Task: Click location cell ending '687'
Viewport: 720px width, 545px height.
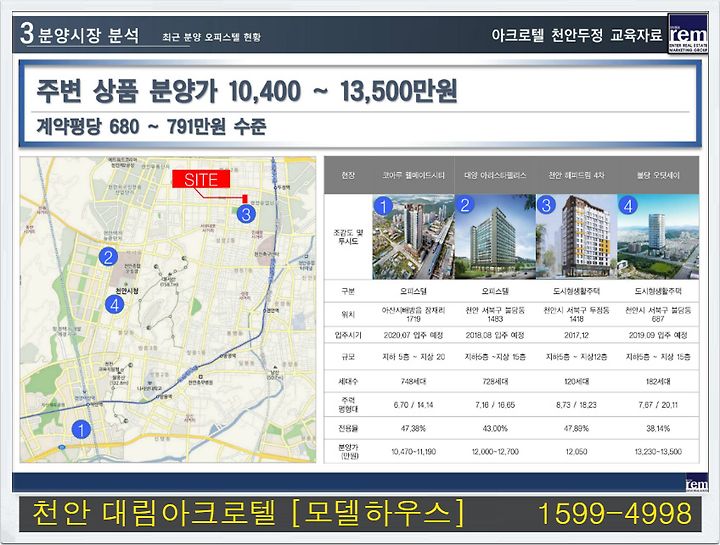Action: point(658,315)
